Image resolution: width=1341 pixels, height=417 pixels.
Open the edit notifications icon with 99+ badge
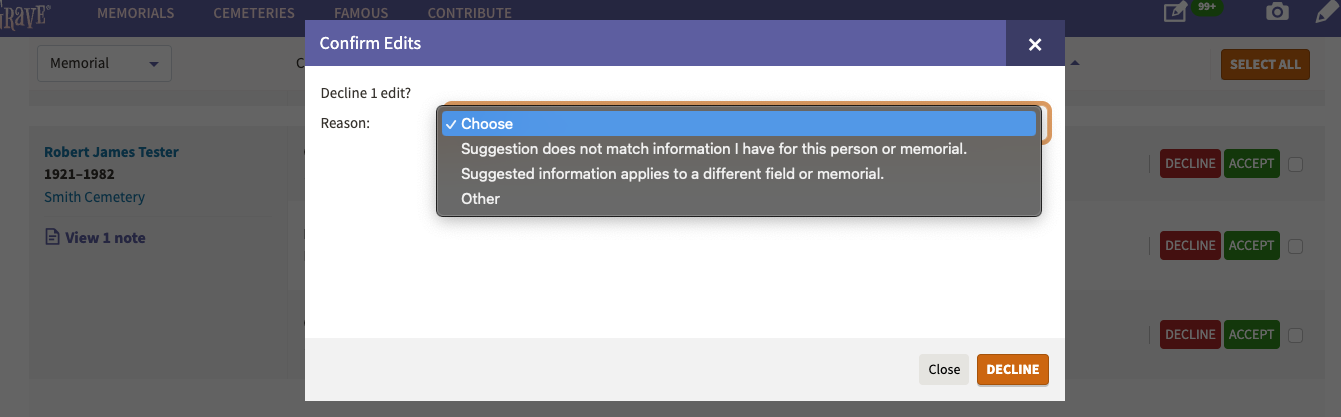point(1175,12)
